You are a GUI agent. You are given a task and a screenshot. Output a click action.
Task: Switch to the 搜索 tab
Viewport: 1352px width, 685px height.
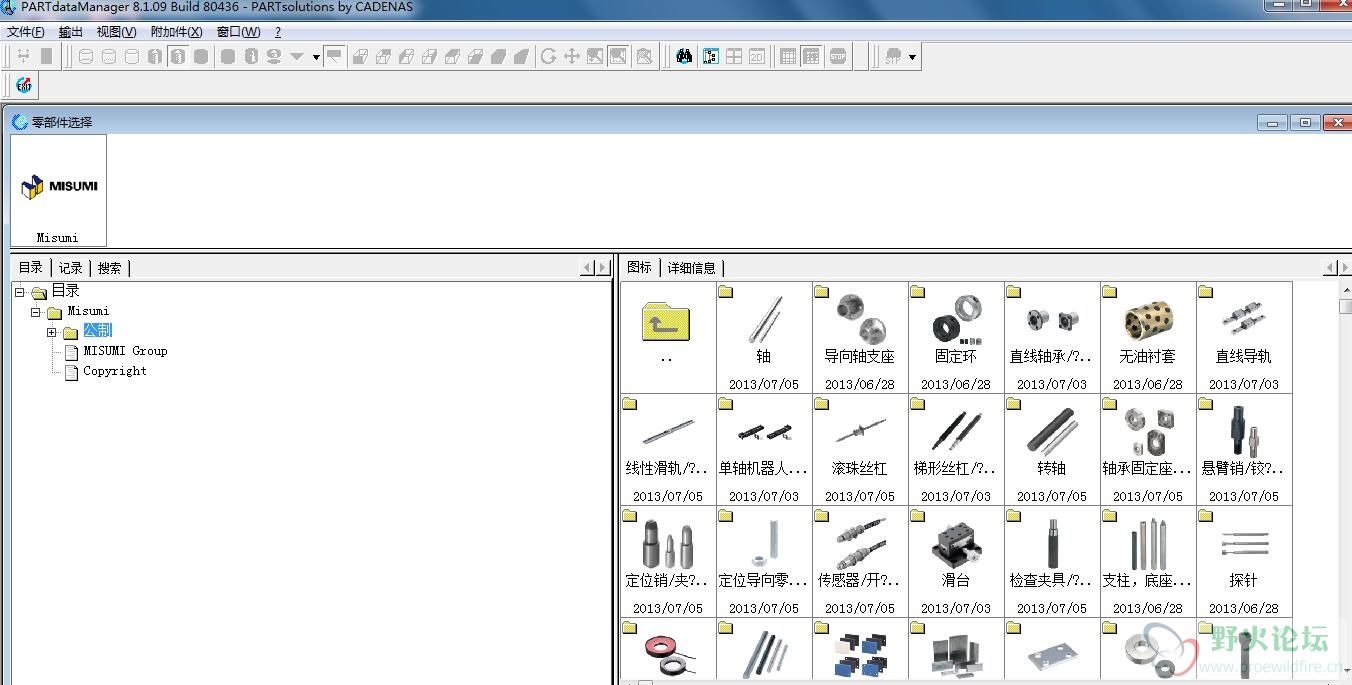pyautogui.click(x=110, y=267)
